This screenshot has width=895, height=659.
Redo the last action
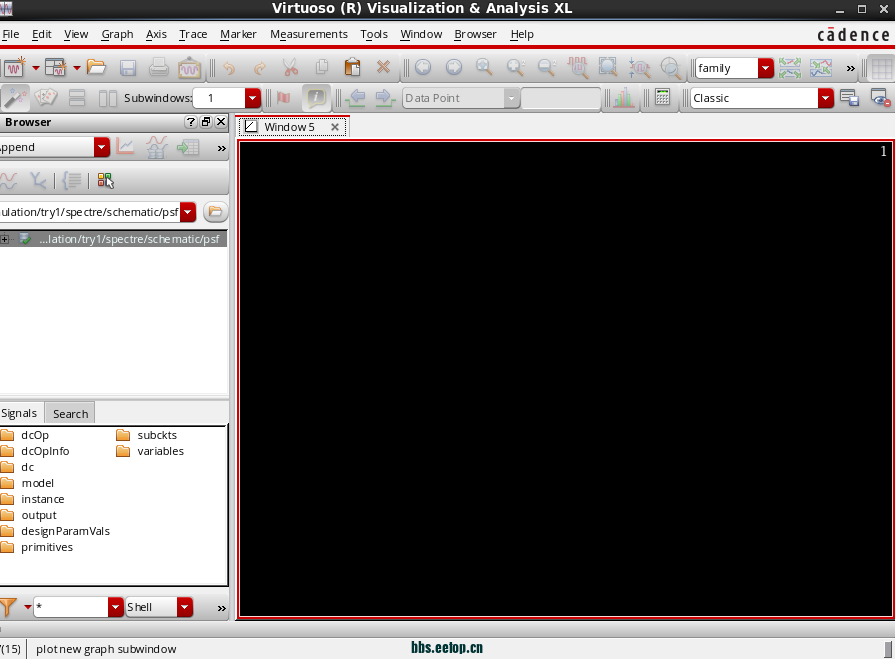[x=260, y=68]
